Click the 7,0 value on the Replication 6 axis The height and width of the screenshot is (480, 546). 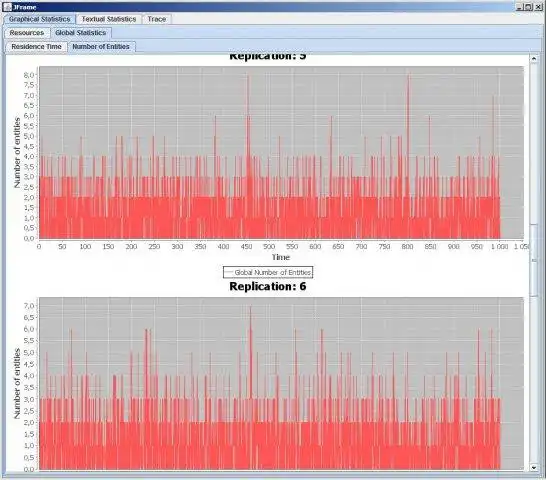29,306
